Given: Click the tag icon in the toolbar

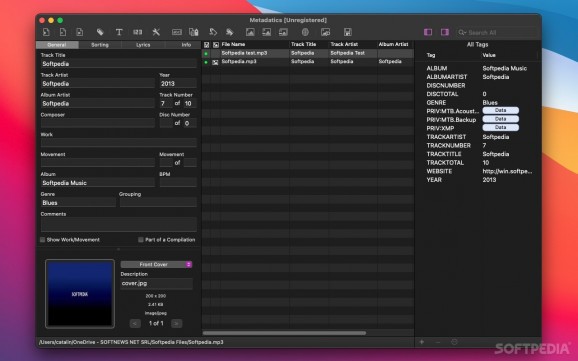Looking at the screenshot, I should pyautogui.click(x=100, y=32).
